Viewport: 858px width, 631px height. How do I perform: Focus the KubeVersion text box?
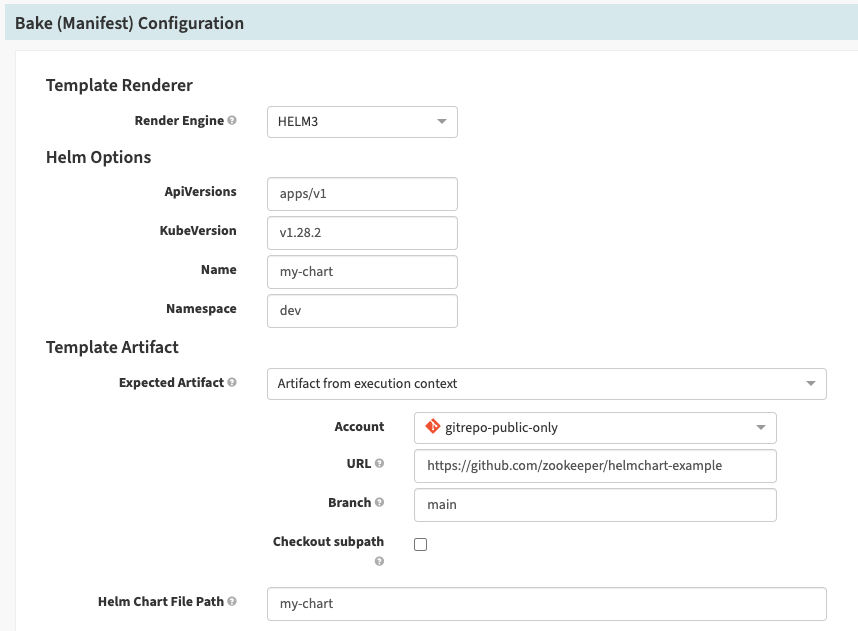[361, 233]
